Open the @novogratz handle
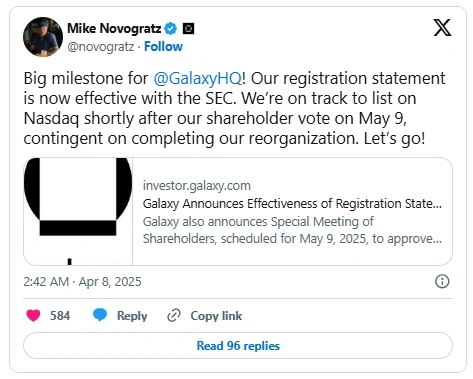Image resolution: width=473 pixels, height=379 pixels. point(101,47)
